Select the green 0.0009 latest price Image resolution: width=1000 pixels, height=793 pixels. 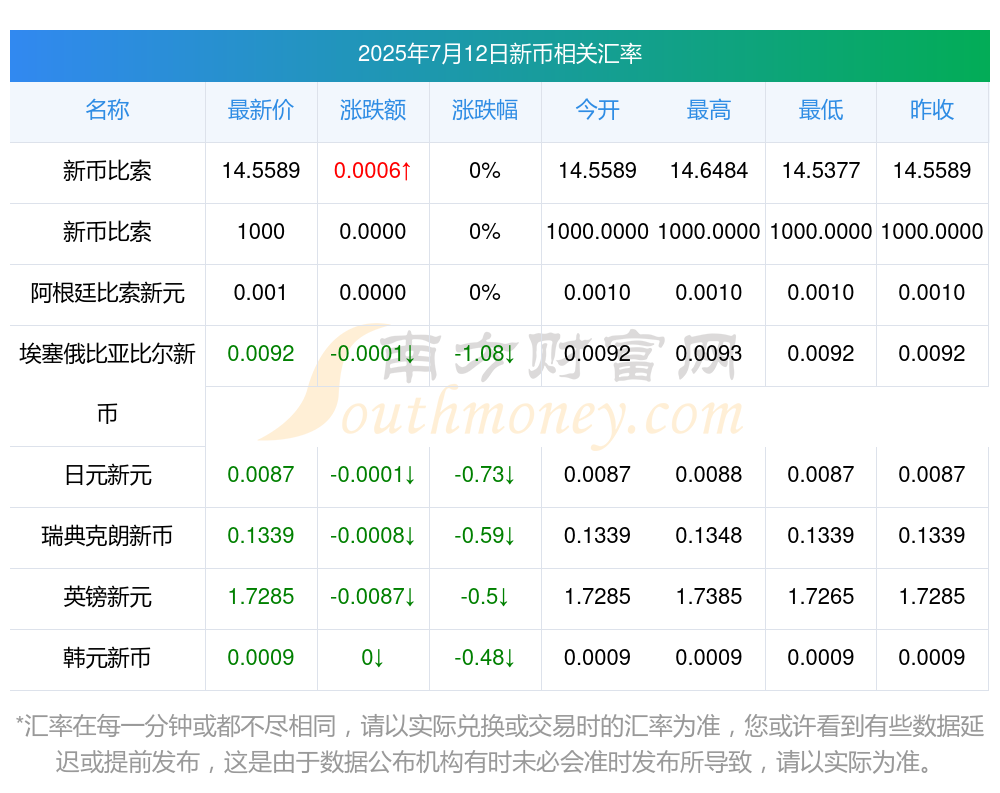pos(261,657)
